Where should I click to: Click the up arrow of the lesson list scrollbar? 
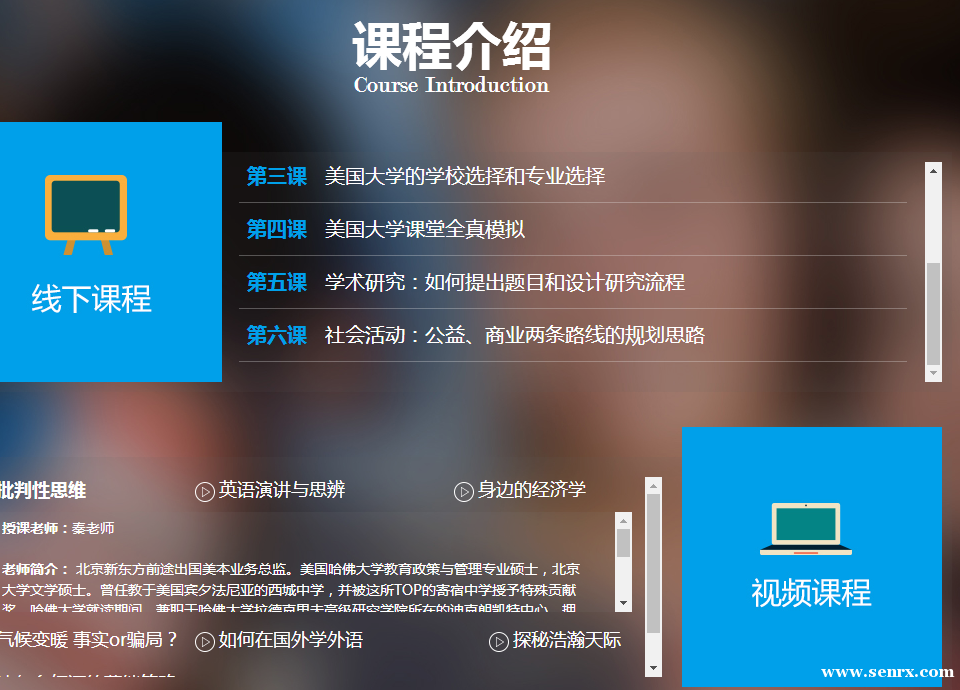[x=934, y=171]
